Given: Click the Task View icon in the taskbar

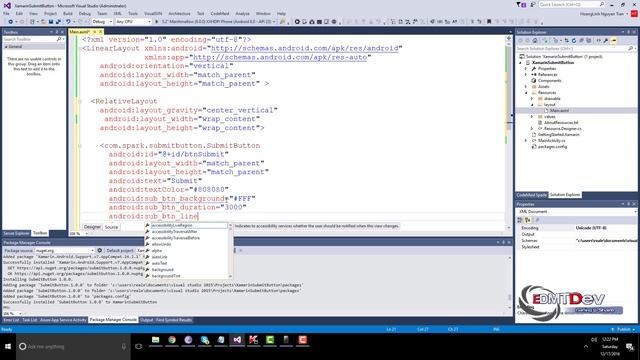Looking at the screenshot, I should [x=139, y=347].
